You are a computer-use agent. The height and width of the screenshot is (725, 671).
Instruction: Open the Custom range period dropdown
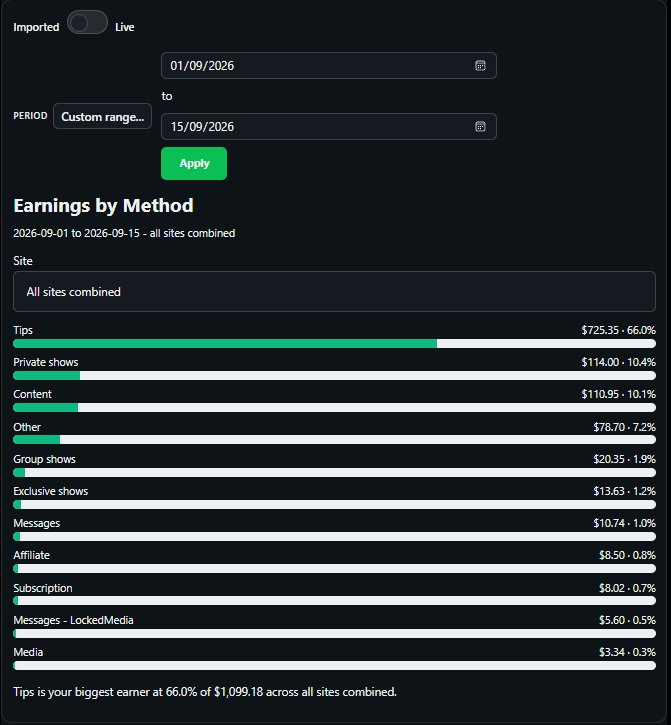[103, 117]
